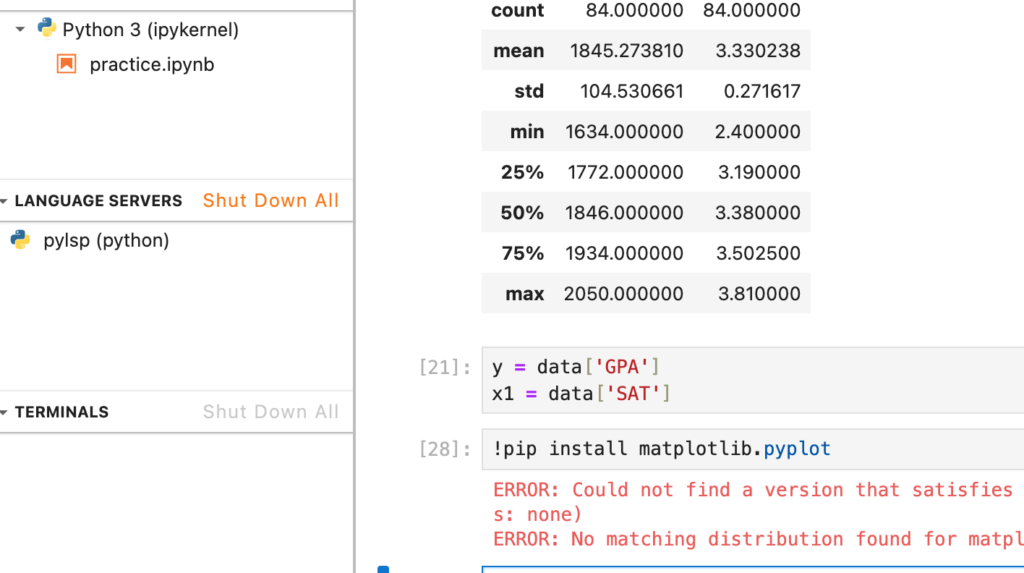This screenshot has height=573, width=1024.
Task: Collapse the TERMINALS section
Action: point(5,412)
